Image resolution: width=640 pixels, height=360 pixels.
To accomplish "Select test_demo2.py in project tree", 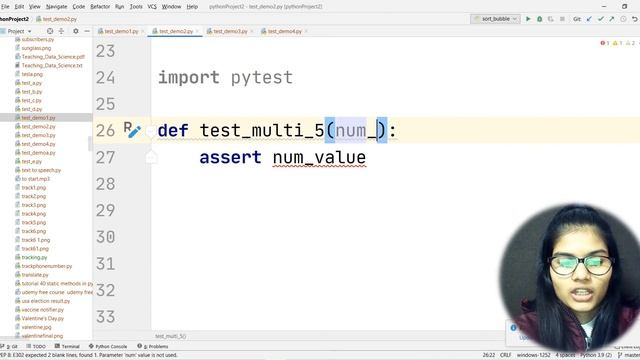I will [38, 127].
